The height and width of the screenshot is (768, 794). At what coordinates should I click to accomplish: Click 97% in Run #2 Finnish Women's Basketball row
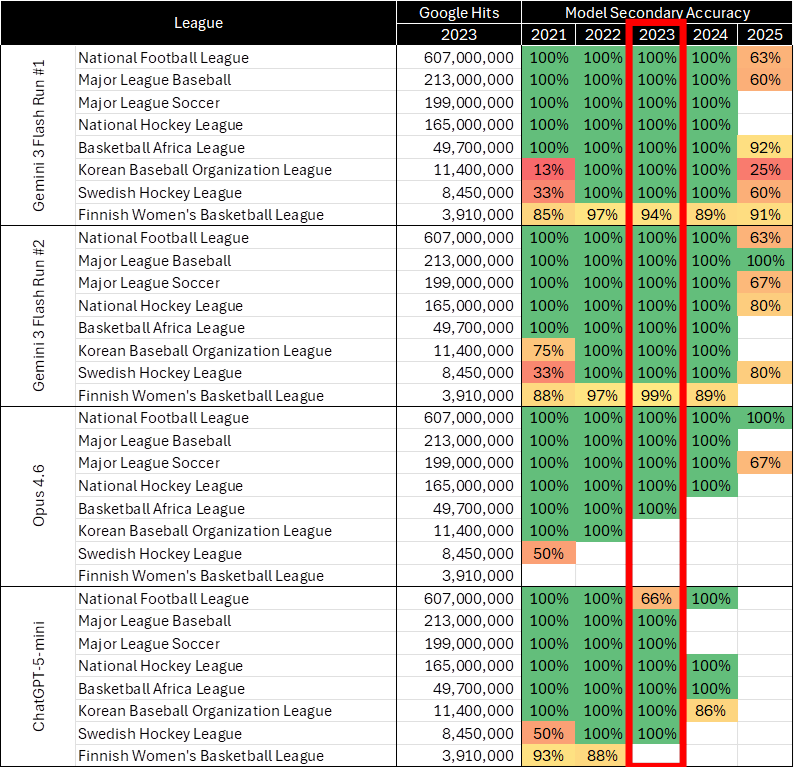pos(603,395)
